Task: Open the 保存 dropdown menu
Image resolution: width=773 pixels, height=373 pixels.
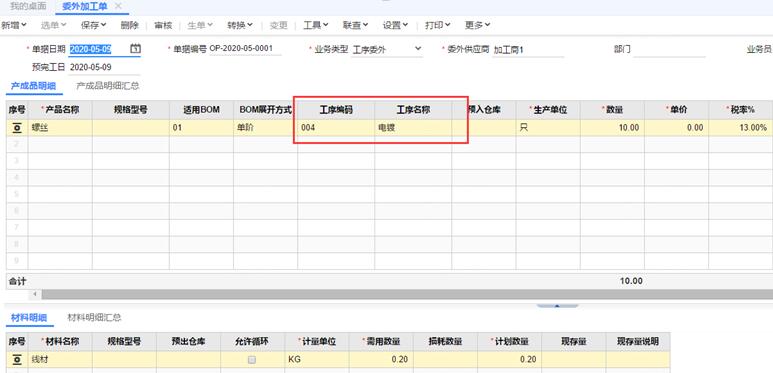Action: (94, 25)
